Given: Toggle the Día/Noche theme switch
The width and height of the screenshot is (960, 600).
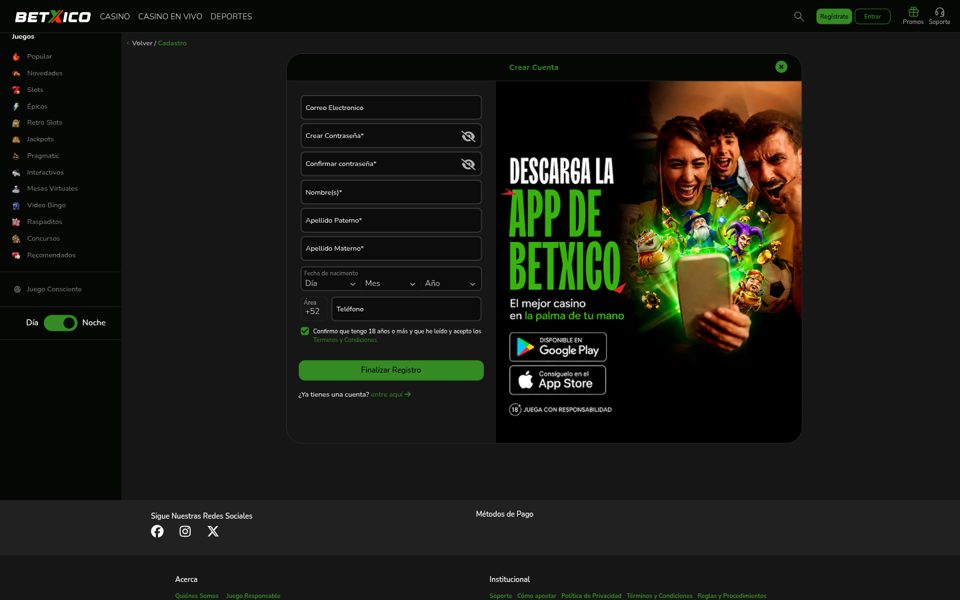Looking at the screenshot, I should (61, 323).
